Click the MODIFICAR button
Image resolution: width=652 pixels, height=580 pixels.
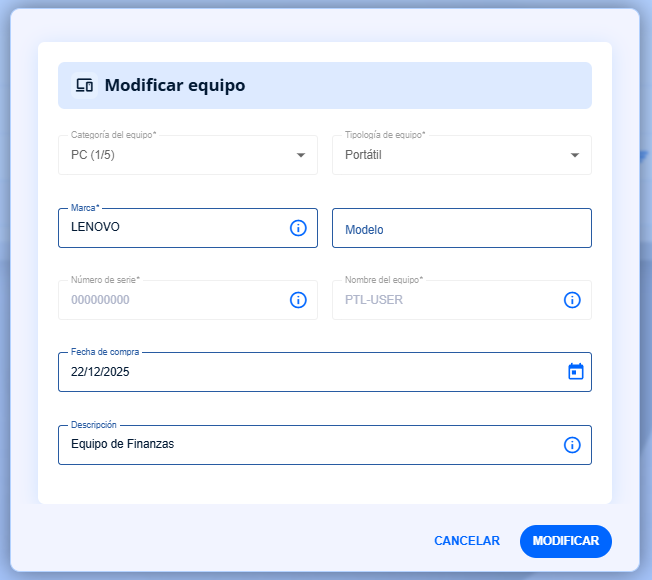coord(566,541)
